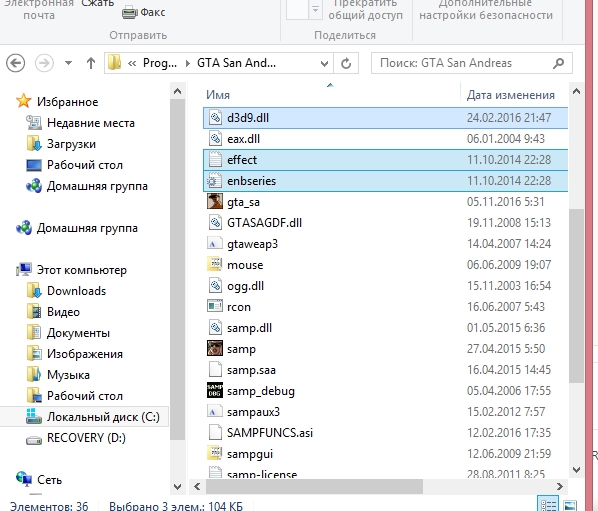Click horizontal scrollbar left arrow

click(197, 486)
